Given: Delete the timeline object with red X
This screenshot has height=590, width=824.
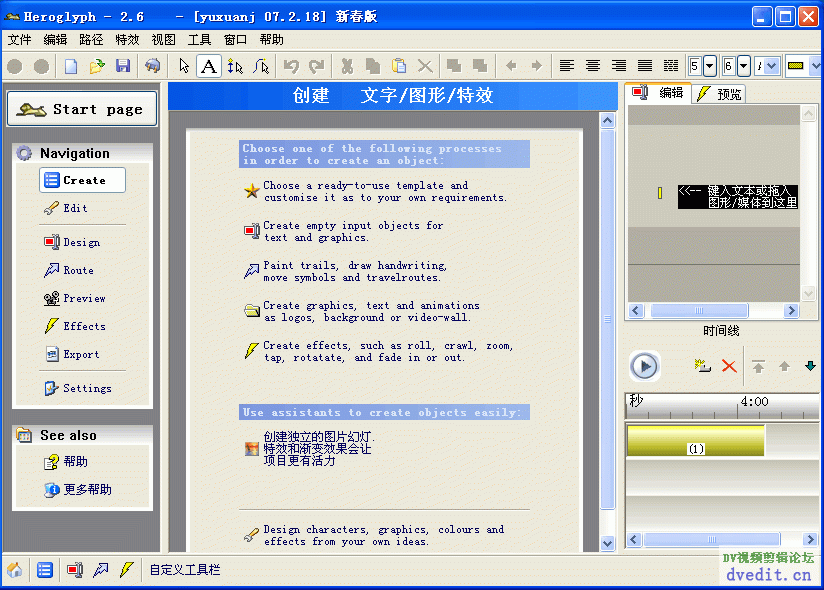Looking at the screenshot, I should coord(729,366).
